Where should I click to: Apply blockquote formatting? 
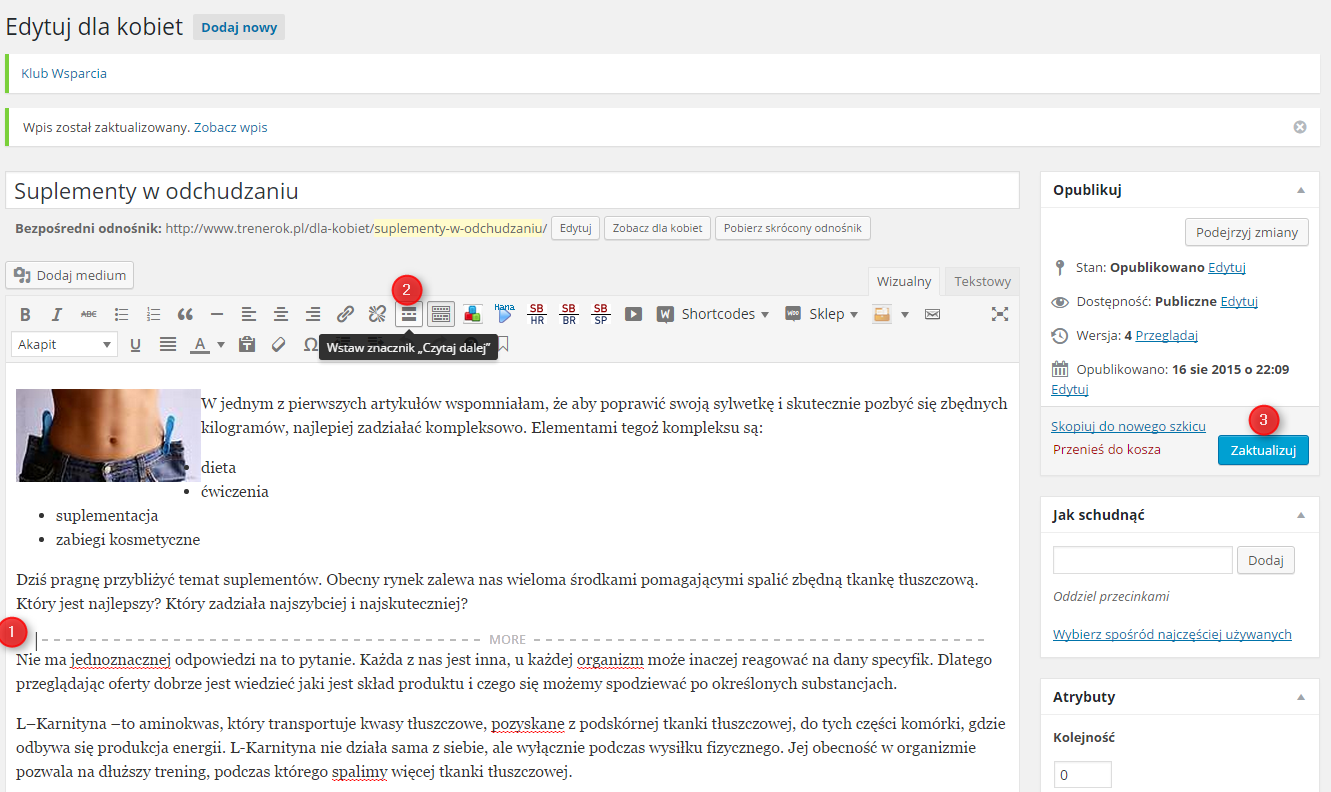(x=185, y=314)
